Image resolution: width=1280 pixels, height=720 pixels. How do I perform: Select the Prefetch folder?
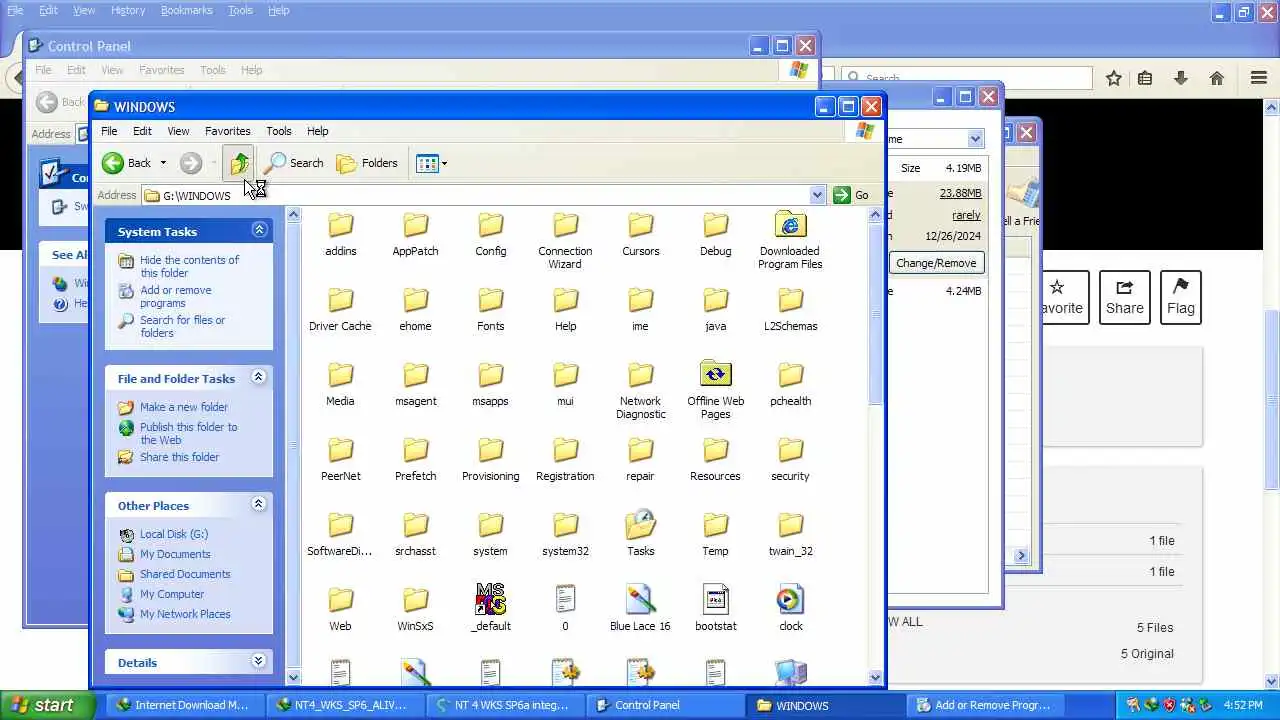click(x=415, y=461)
